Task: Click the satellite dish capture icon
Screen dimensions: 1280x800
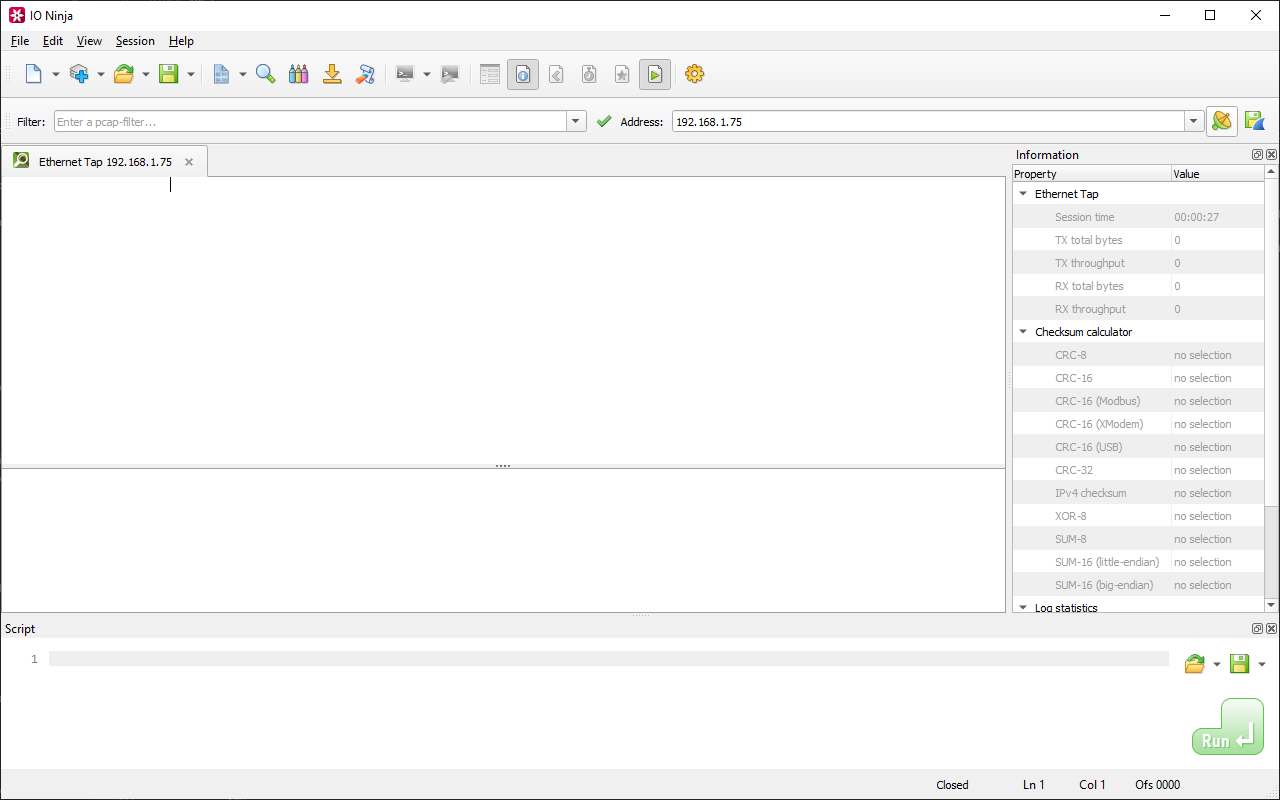Action: pyautogui.click(x=1221, y=121)
